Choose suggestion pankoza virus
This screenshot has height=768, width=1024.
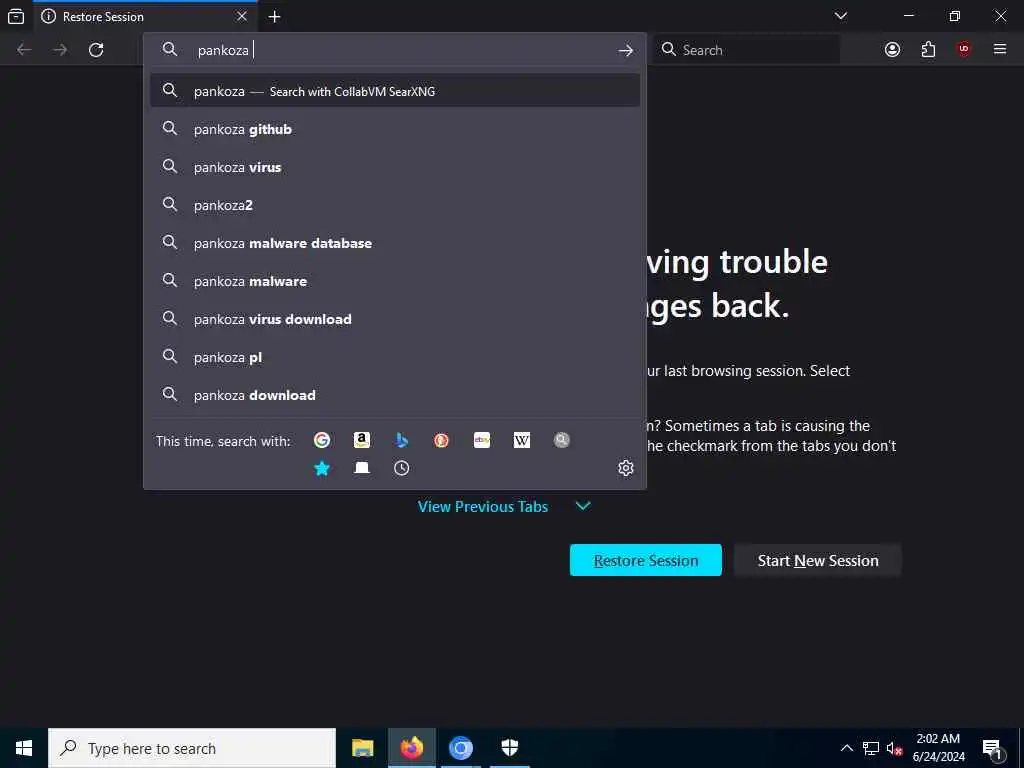point(394,167)
